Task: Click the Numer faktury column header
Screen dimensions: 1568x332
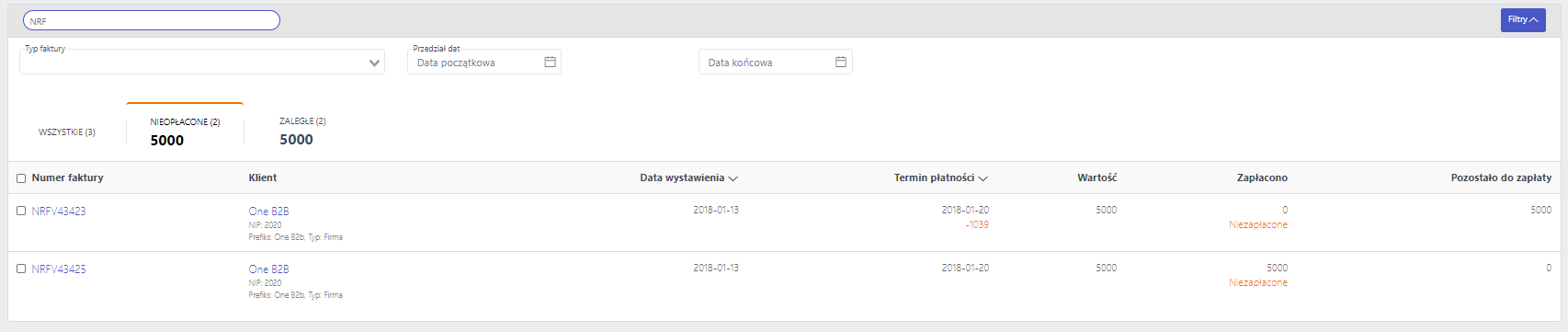Action: coord(67,178)
